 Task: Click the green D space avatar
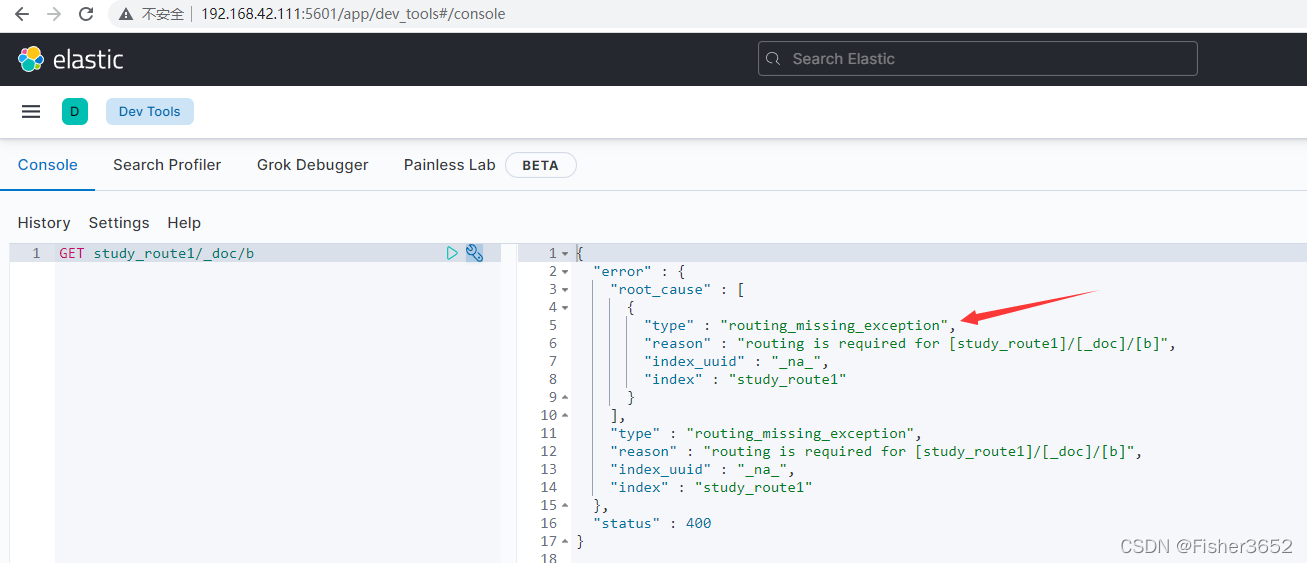point(75,111)
